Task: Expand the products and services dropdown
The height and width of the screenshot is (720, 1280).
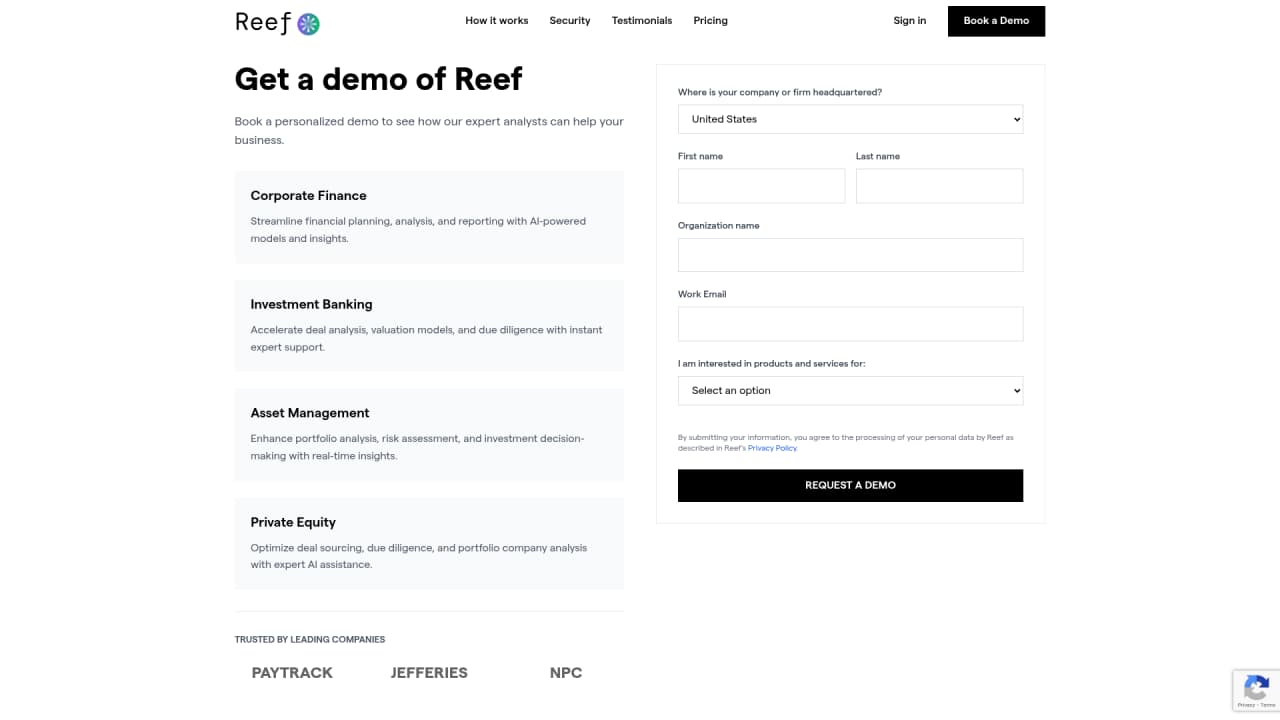Action: (850, 391)
